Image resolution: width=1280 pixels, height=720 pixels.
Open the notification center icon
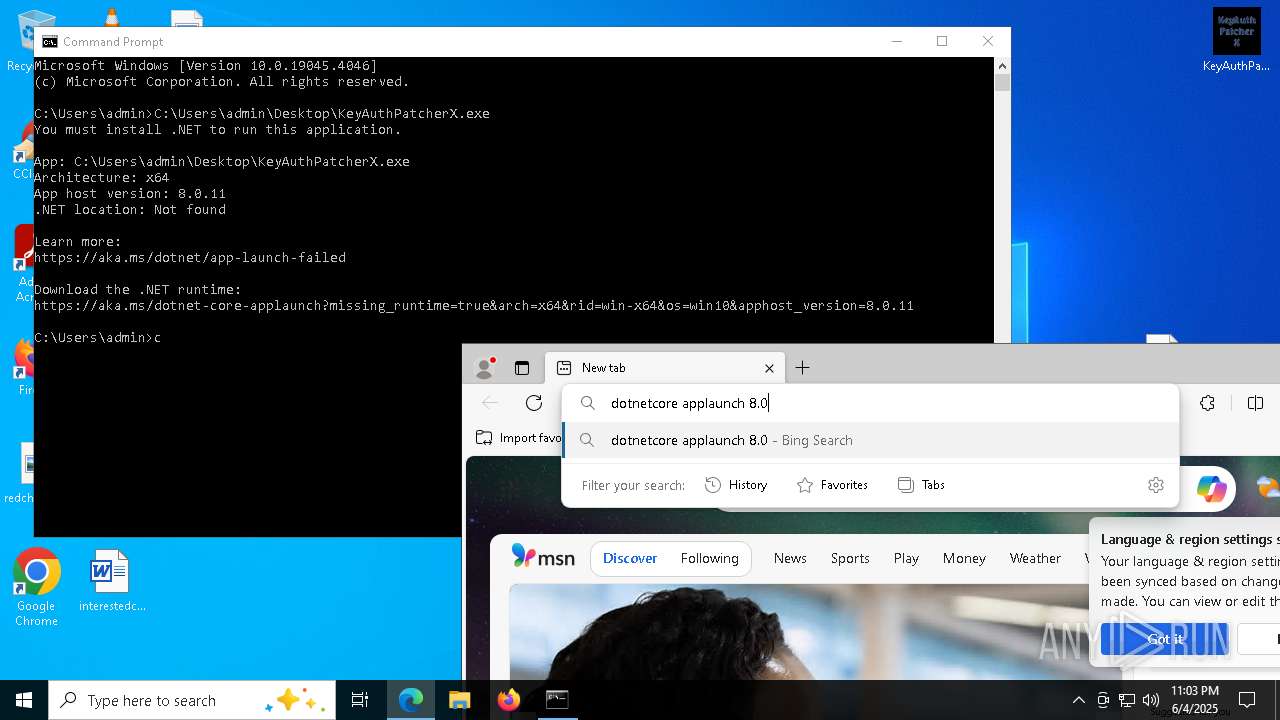point(1247,700)
